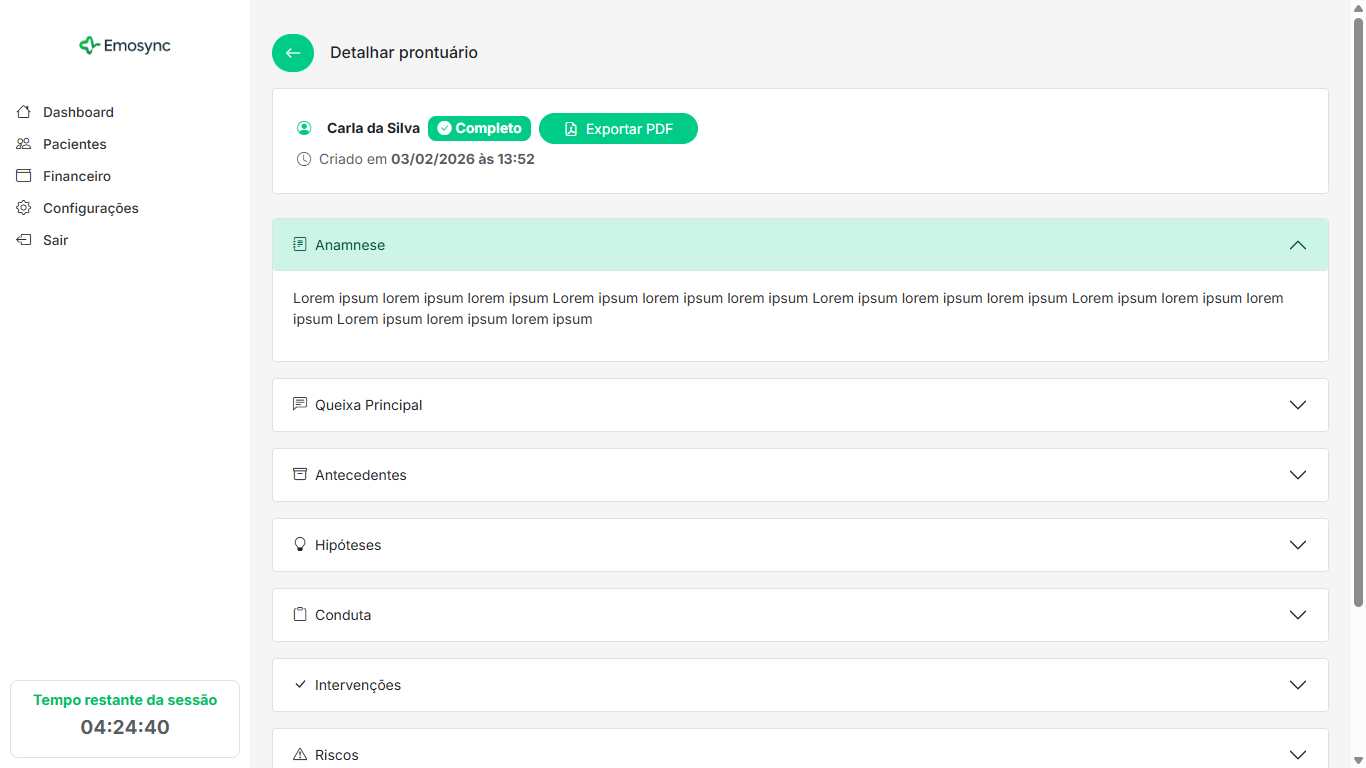The image size is (1366, 768).
Task: Click the Dashboard house icon
Action: (x=24, y=112)
